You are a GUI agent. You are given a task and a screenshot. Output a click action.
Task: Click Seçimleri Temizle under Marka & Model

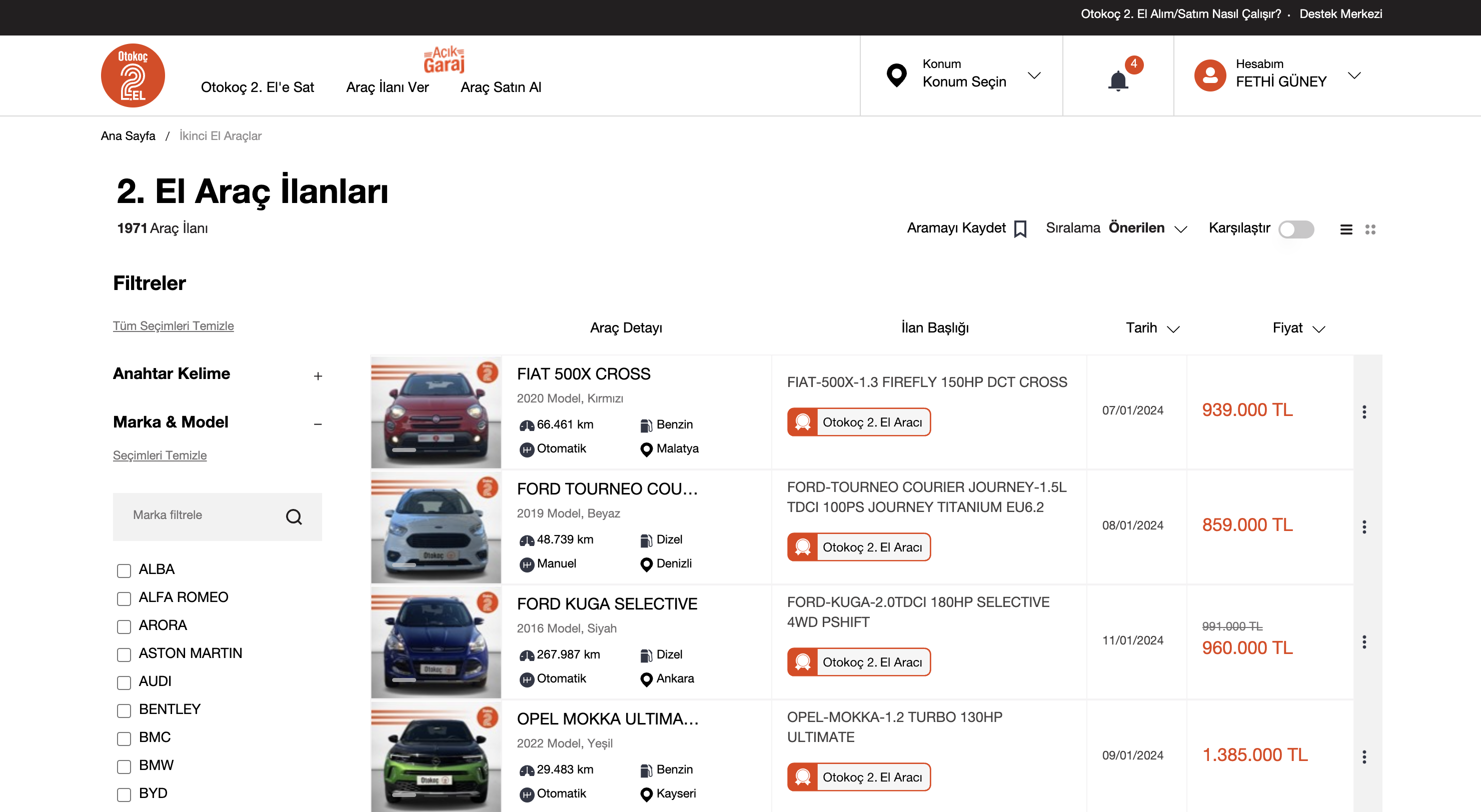[x=159, y=455]
